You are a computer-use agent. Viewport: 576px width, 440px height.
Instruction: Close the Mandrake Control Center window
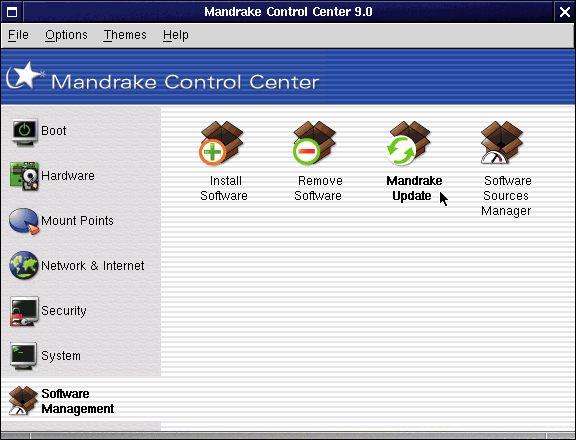565,12
